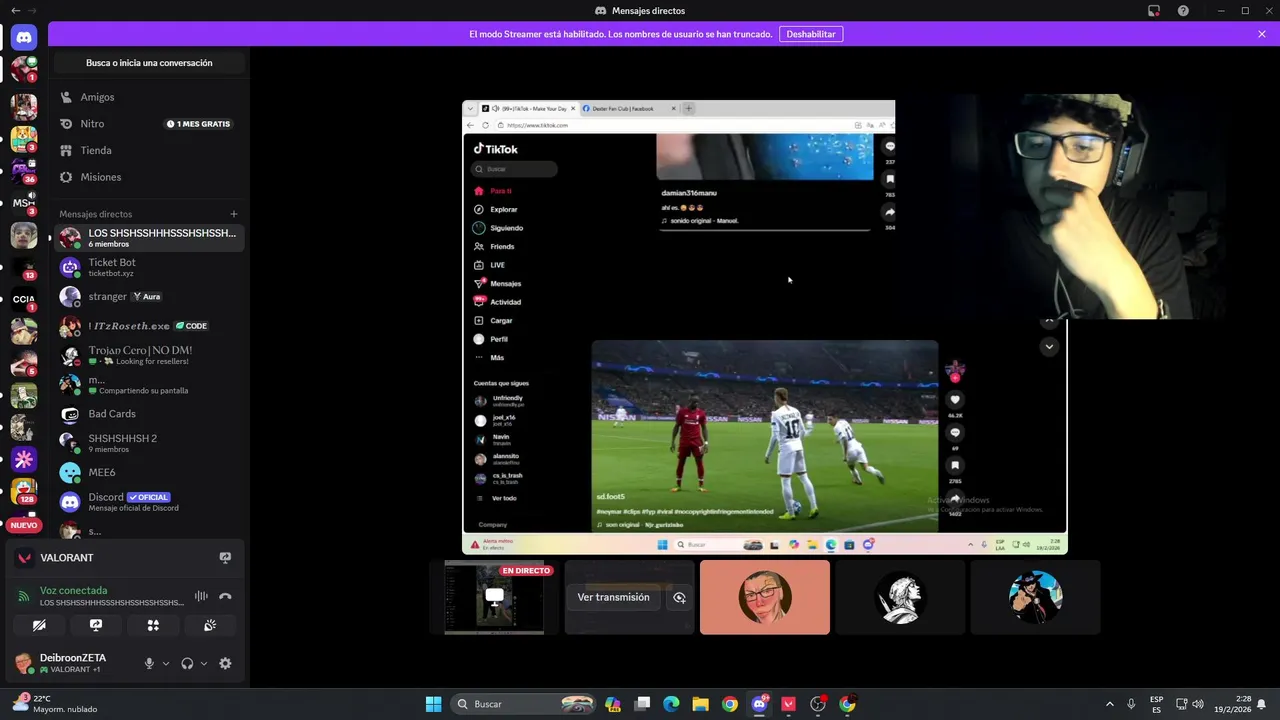
Task: Open File Explorer from taskbar
Action: pyautogui.click(x=700, y=704)
